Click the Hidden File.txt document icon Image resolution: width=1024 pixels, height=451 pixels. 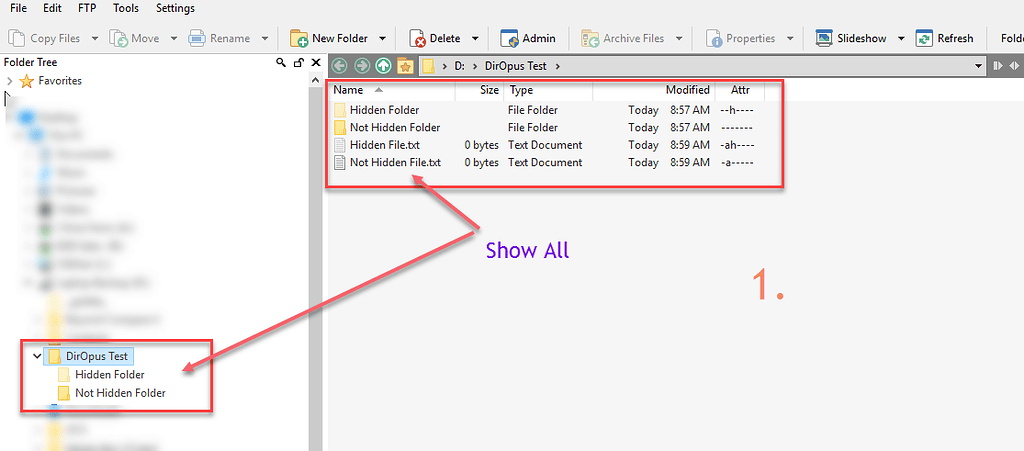(339, 145)
